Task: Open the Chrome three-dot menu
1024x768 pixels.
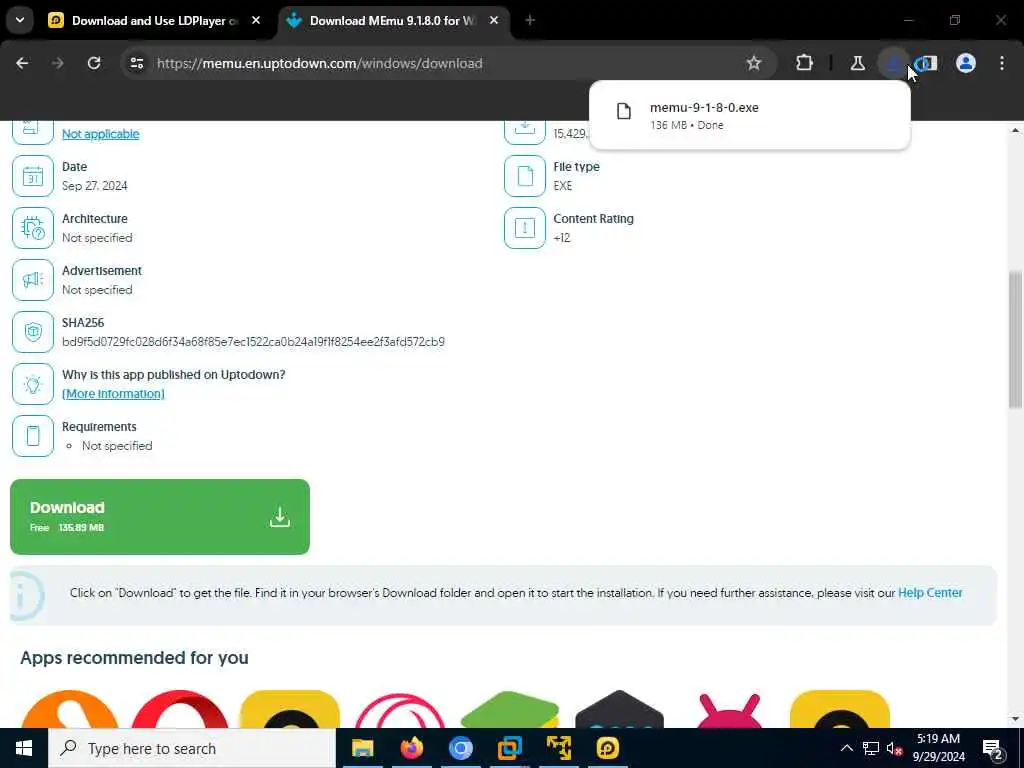Action: pos(1002,63)
